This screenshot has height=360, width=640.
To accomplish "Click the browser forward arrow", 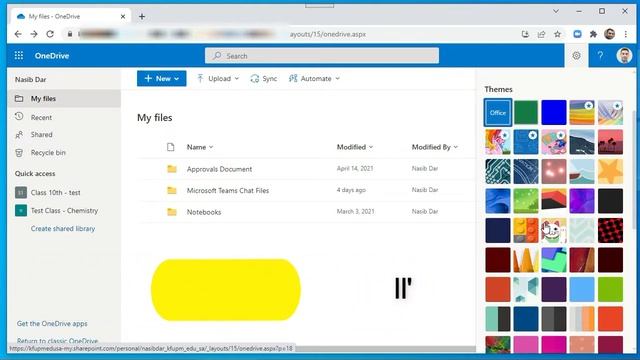I will click(x=34, y=34).
